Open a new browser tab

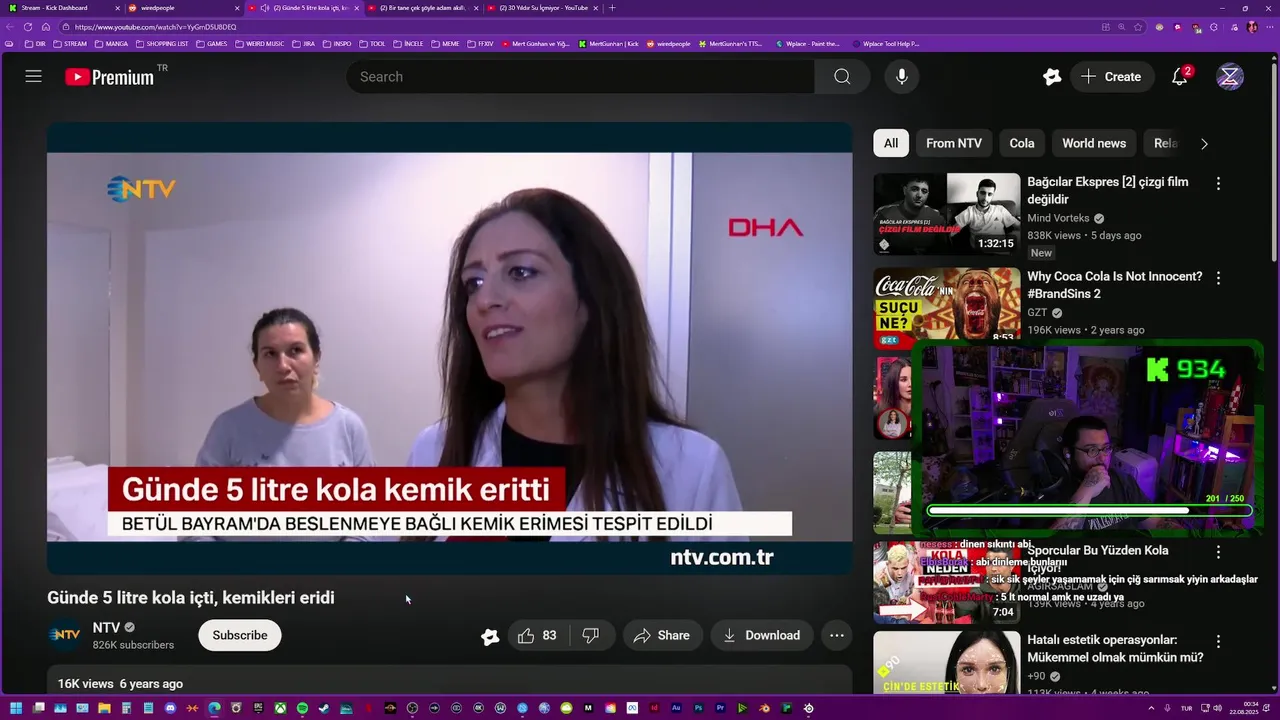coord(612,8)
